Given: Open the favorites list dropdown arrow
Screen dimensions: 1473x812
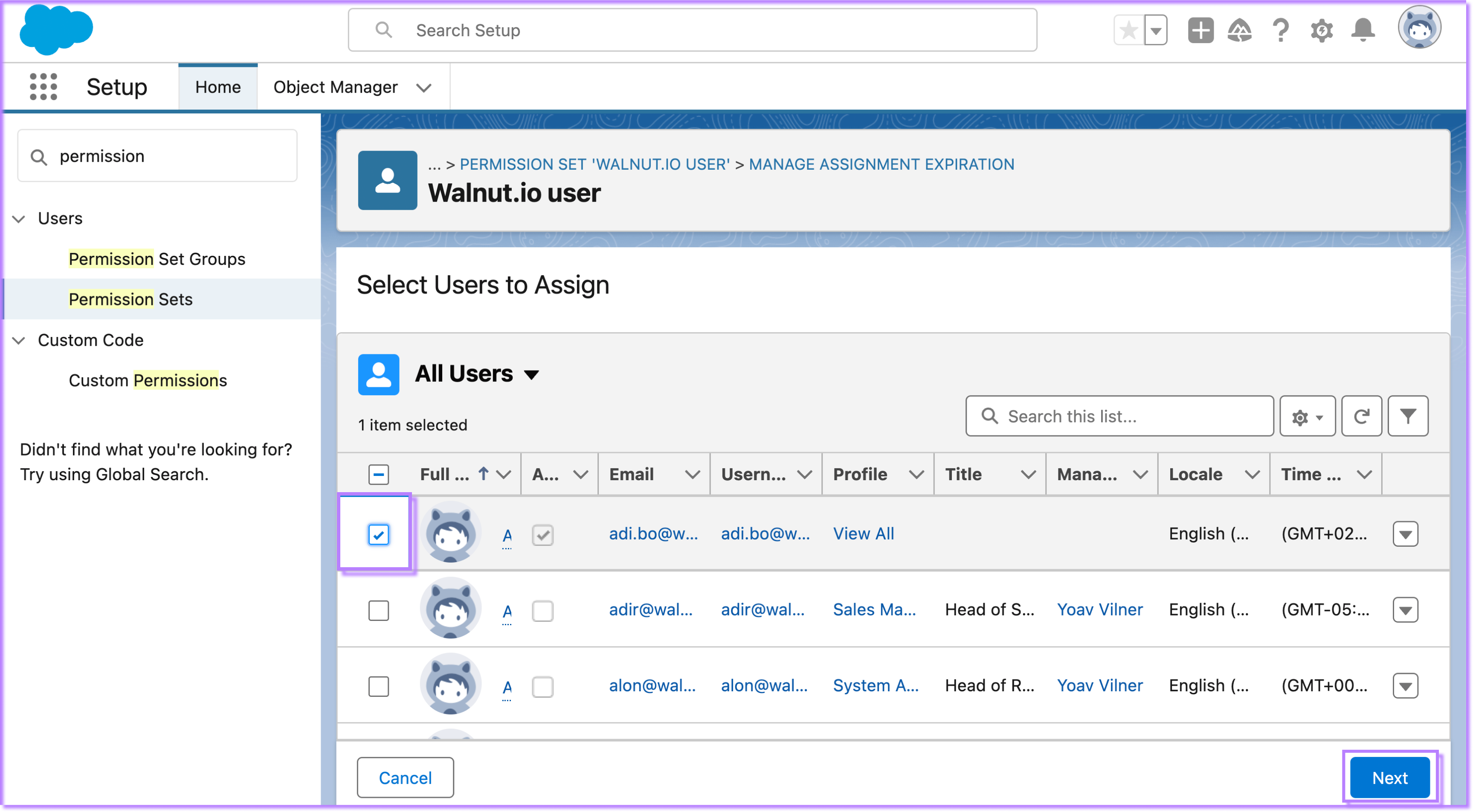Looking at the screenshot, I should [1156, 30].
